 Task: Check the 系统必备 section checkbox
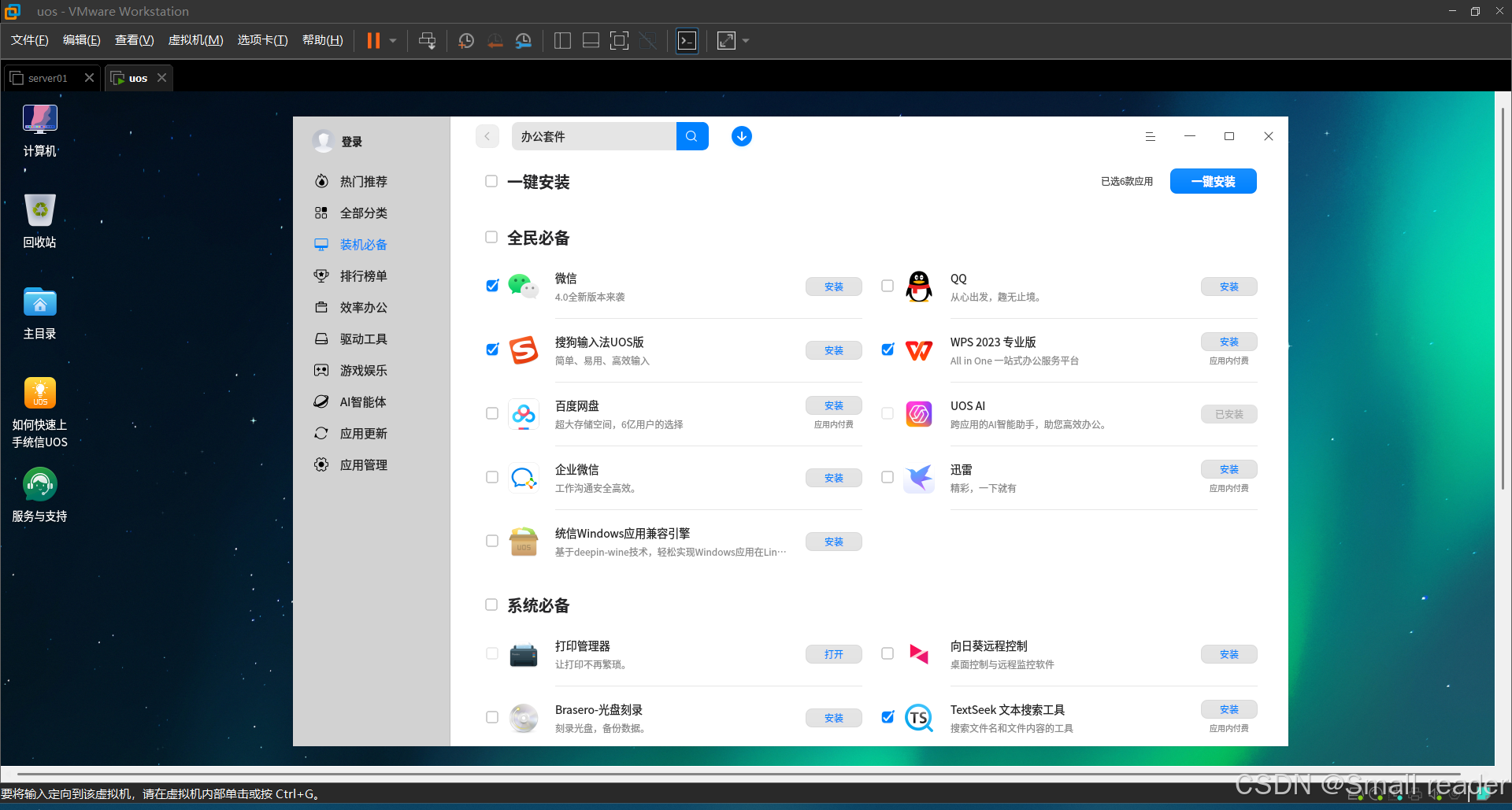pyautogui.click(x=491, y=605)
